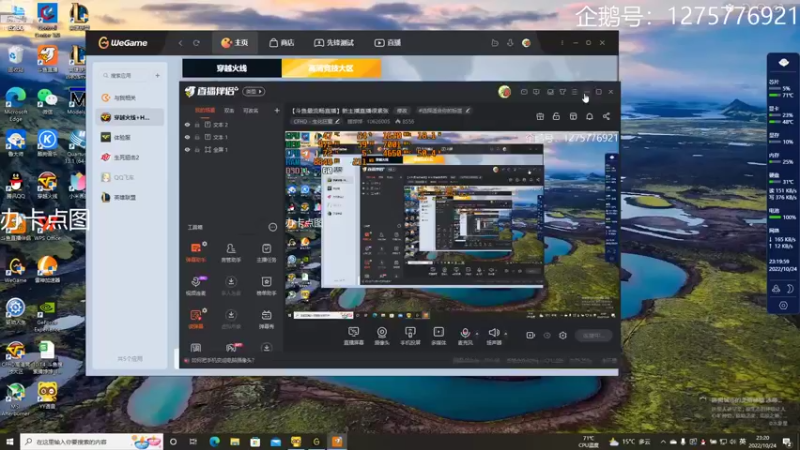Switch to WeGame 商店 tab

[282, 43]
